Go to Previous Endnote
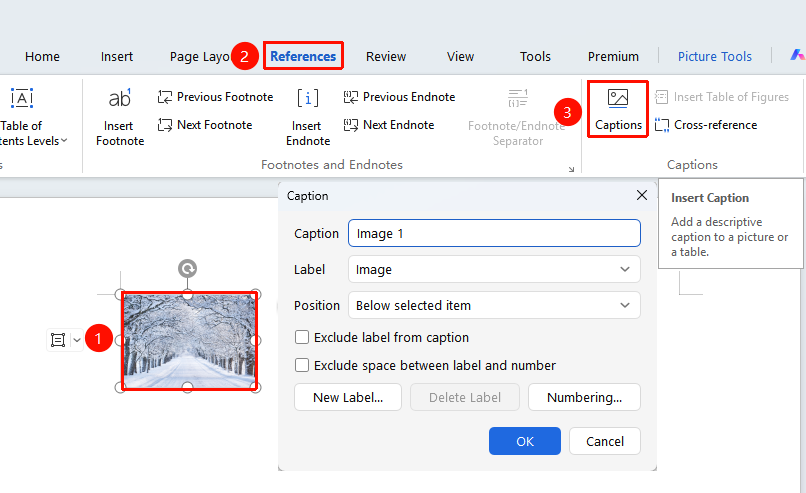 coord(399,97)
